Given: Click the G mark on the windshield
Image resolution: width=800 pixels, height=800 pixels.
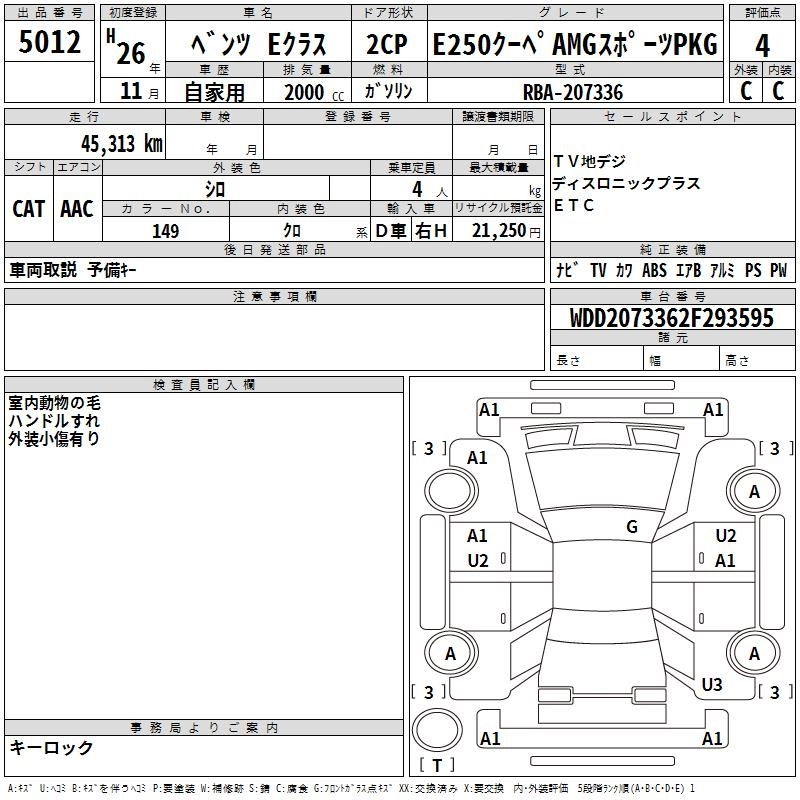Looking at the screenshot, I should pyautogui.click(x=631, y=527).
